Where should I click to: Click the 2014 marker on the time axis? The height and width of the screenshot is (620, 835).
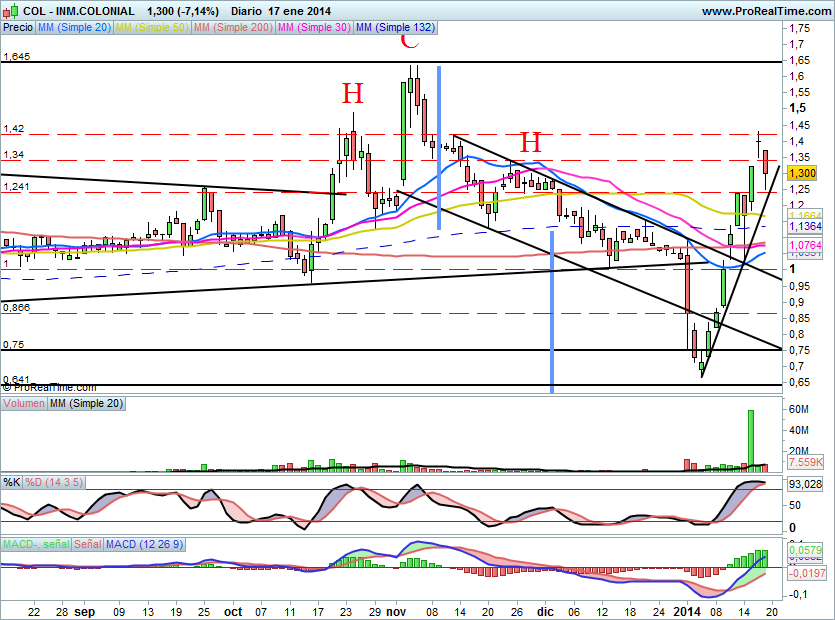pos(687,609)
